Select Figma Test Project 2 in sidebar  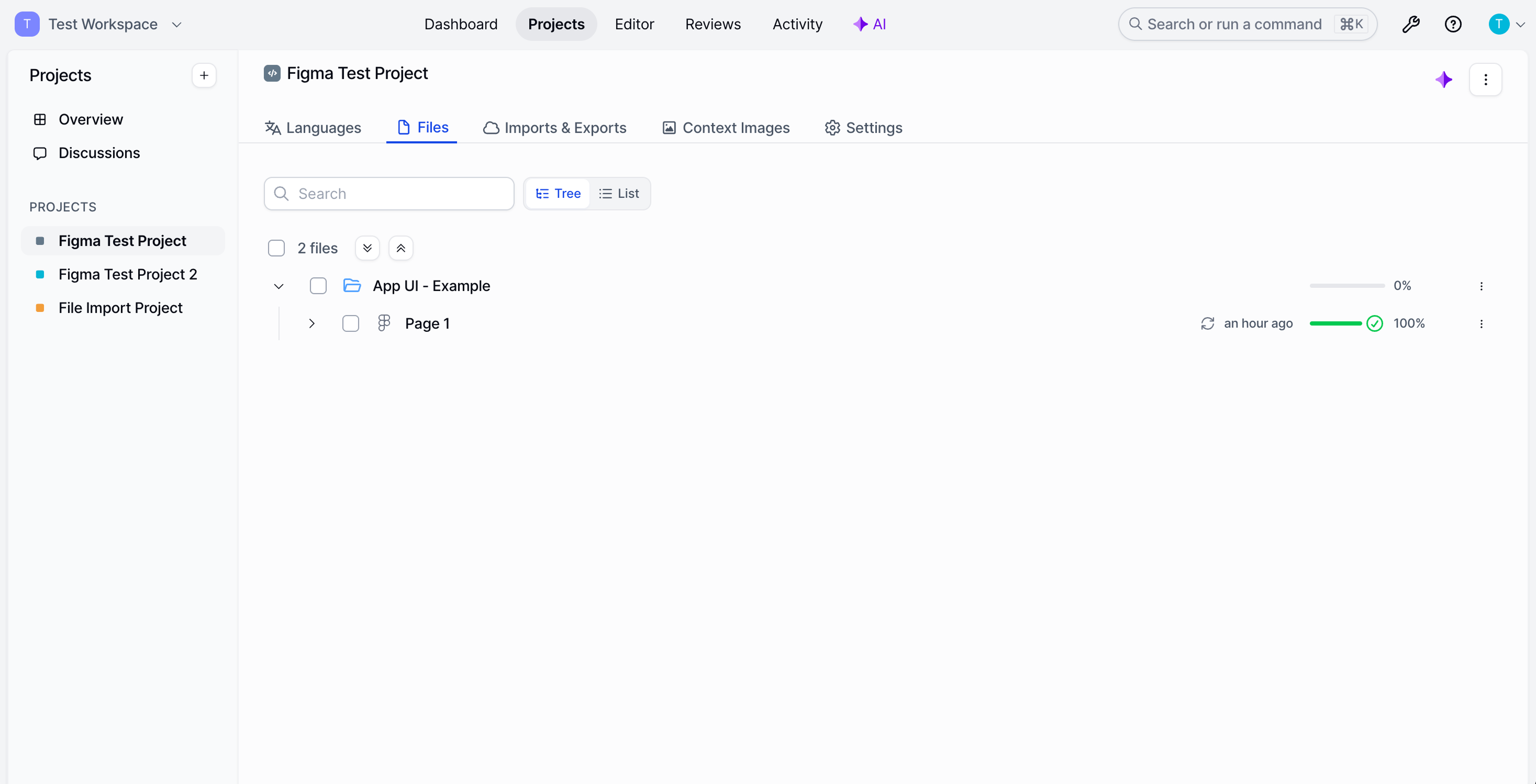click(123, 274)
